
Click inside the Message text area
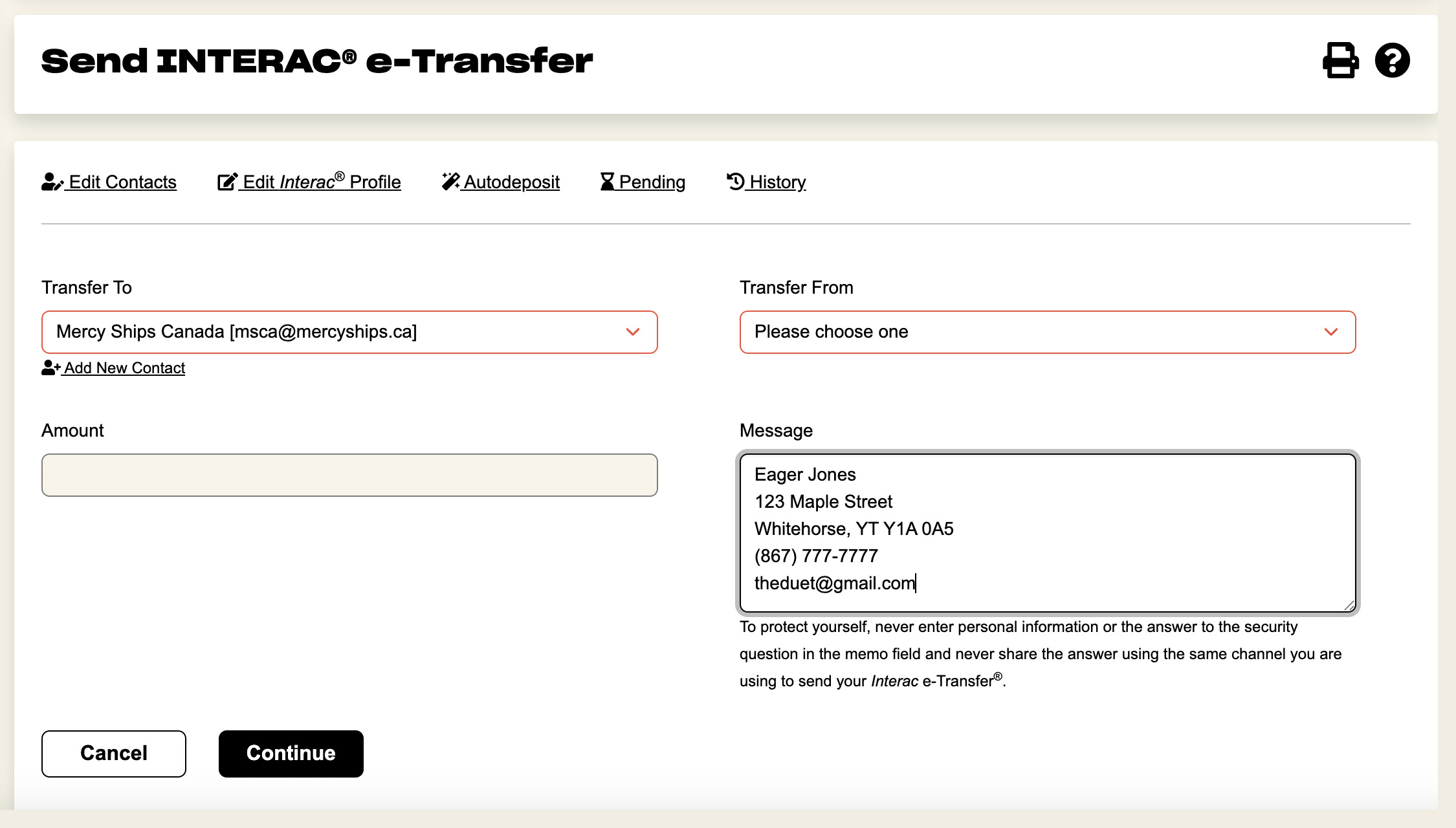1048,532
